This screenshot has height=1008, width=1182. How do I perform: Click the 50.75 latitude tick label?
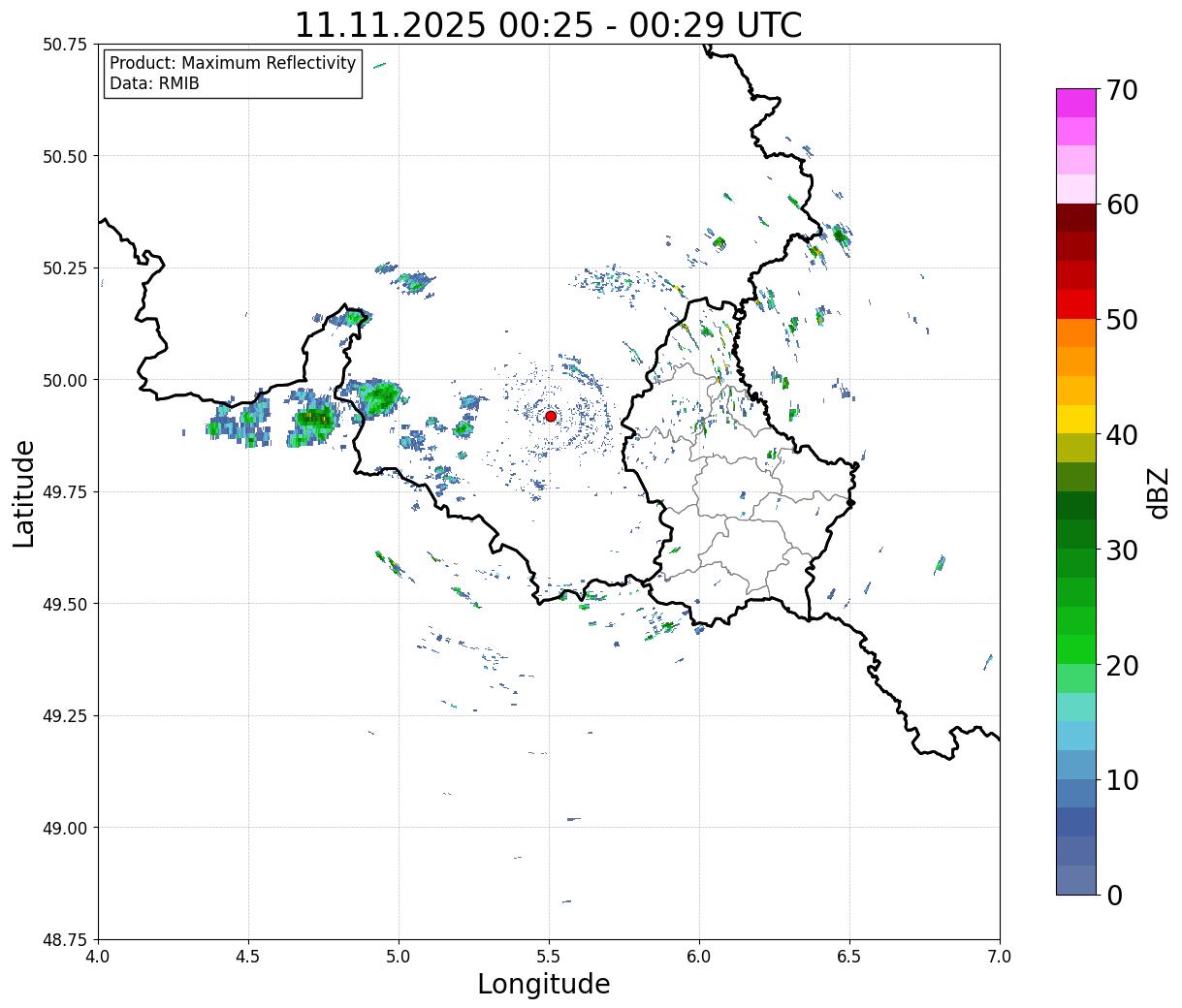click(x=65, y=45)
